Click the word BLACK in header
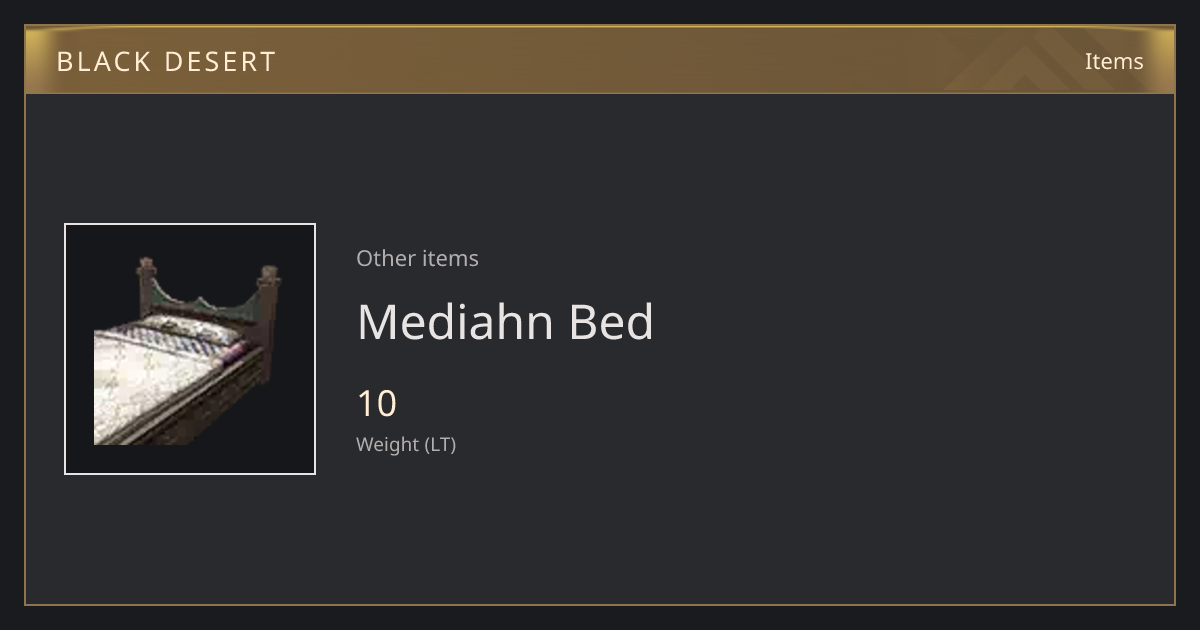This screenshot has width=1200, height=630. [103, 61]
